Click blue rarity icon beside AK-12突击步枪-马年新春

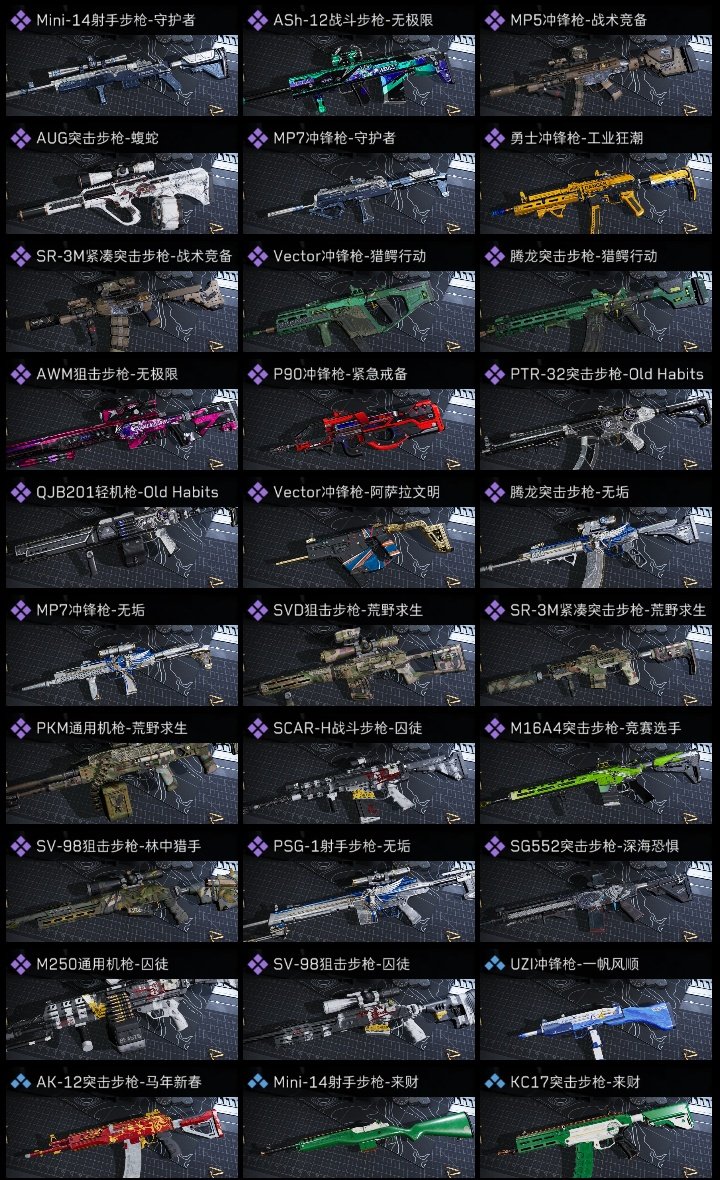[x=20, y=1082]
